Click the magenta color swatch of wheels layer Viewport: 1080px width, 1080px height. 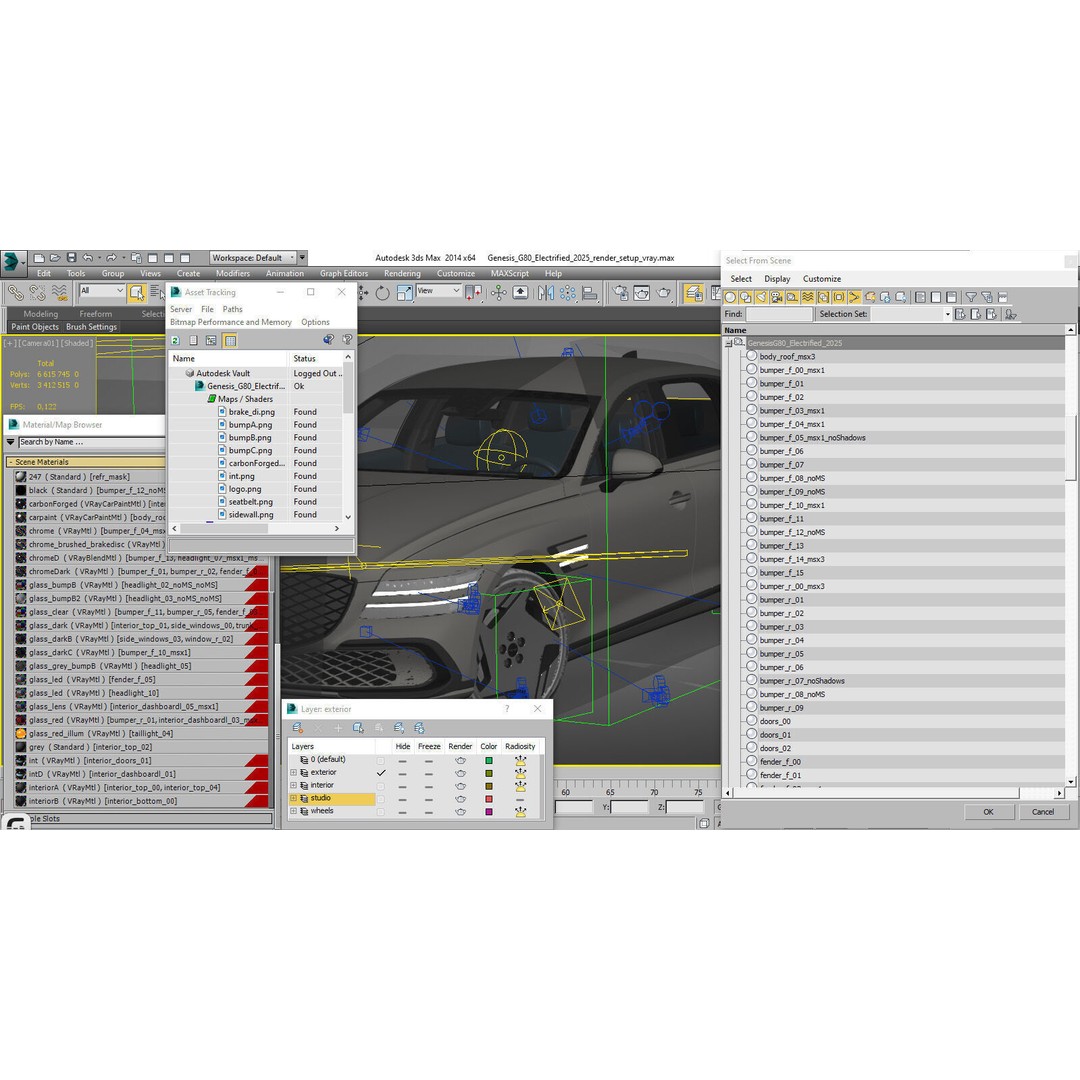489,812
